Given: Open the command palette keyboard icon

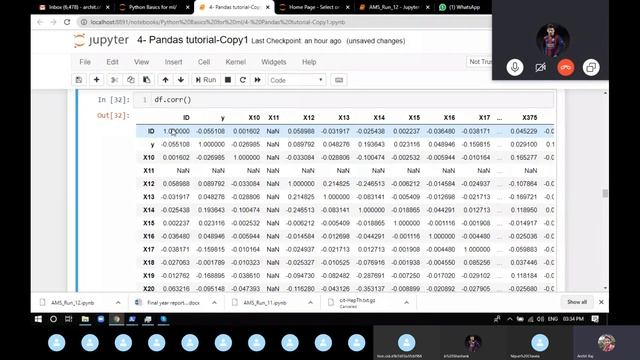Looking at the screenshot, I should point(339,80).
